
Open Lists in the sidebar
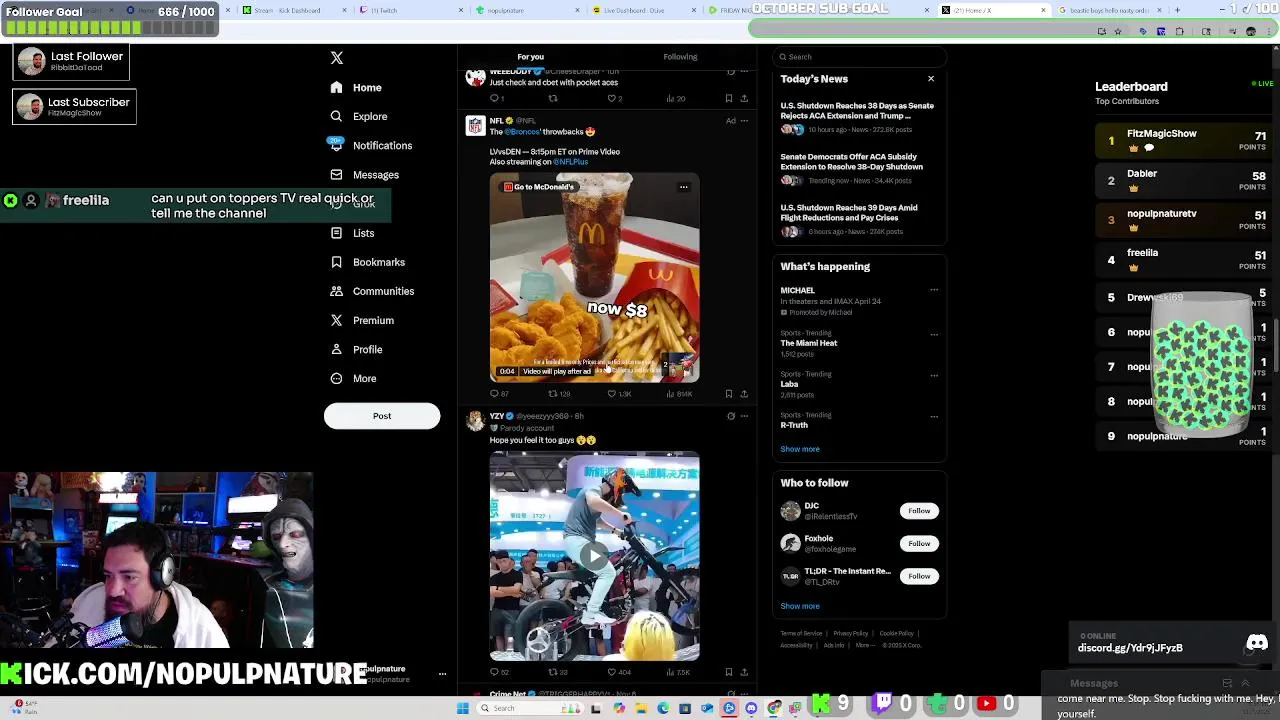click(352, 233)
